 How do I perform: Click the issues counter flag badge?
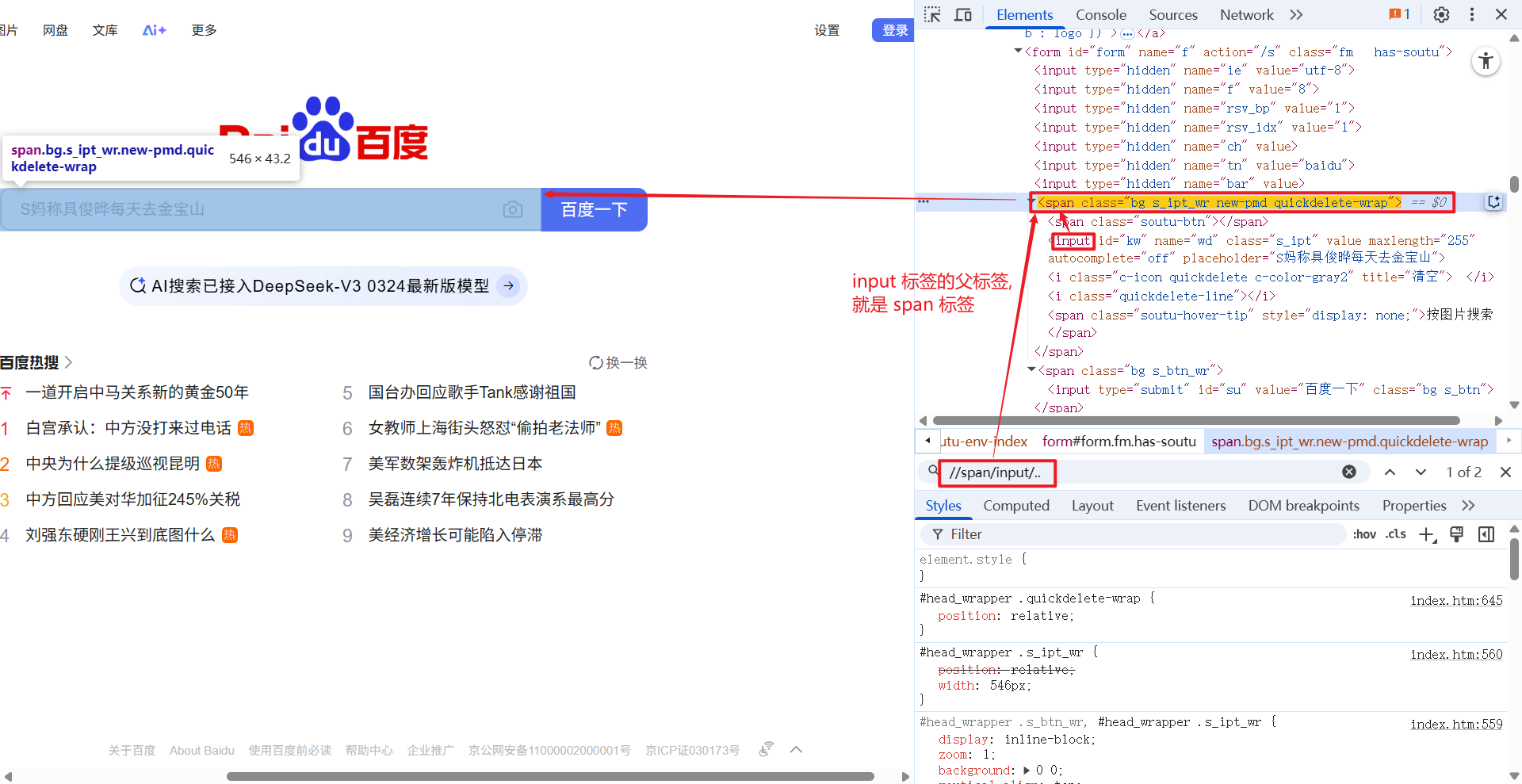pos(1399,14)
